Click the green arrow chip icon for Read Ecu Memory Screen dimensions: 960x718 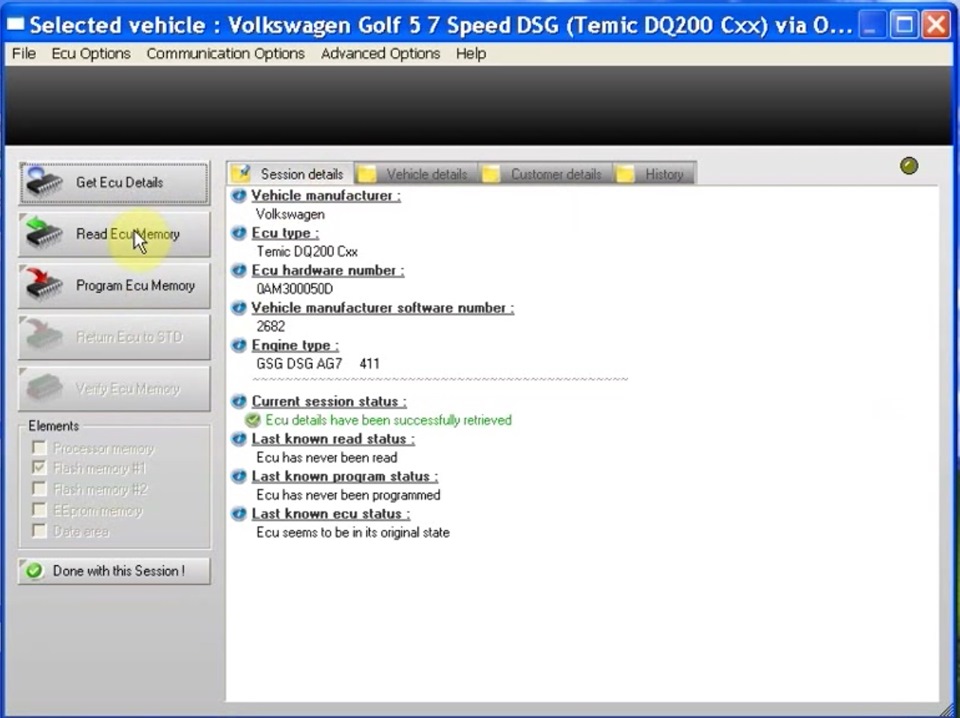[x=44, y=233]
